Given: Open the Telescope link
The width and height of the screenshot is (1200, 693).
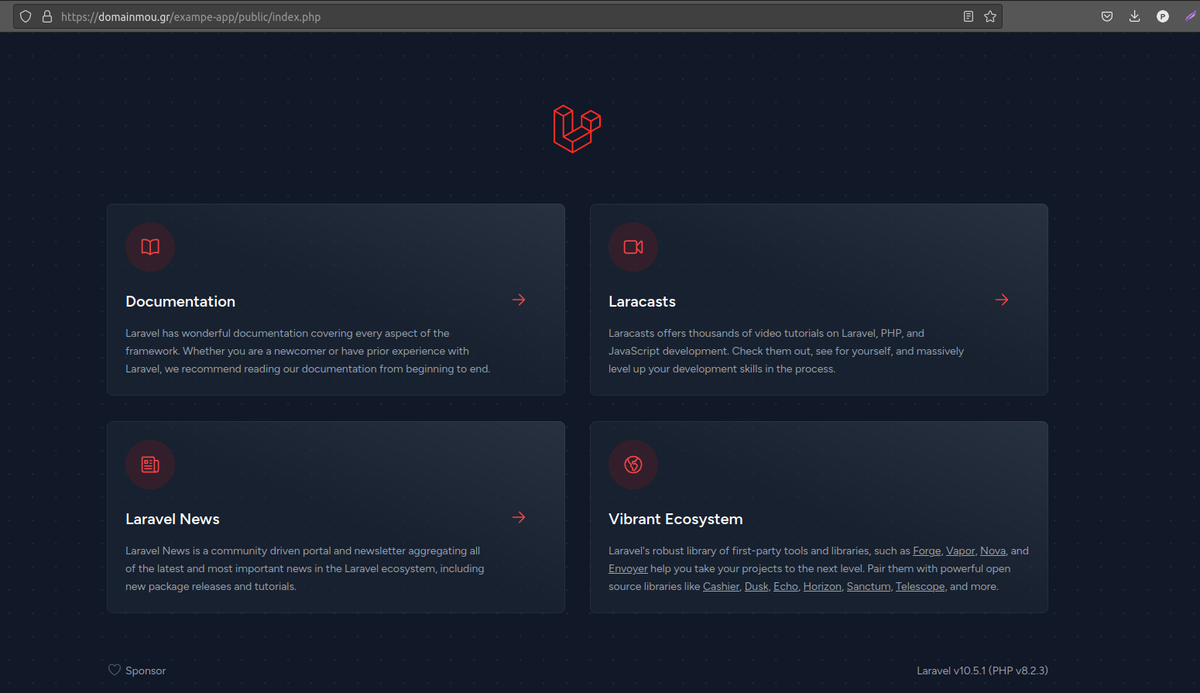Looking at the screenshot, I should (920, 587).
